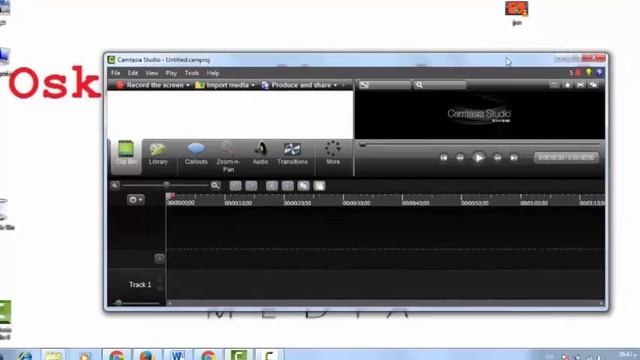The height and width of the screenshot is (360, 640).
Task: Click the add track plus button
Action: [160, 258]
